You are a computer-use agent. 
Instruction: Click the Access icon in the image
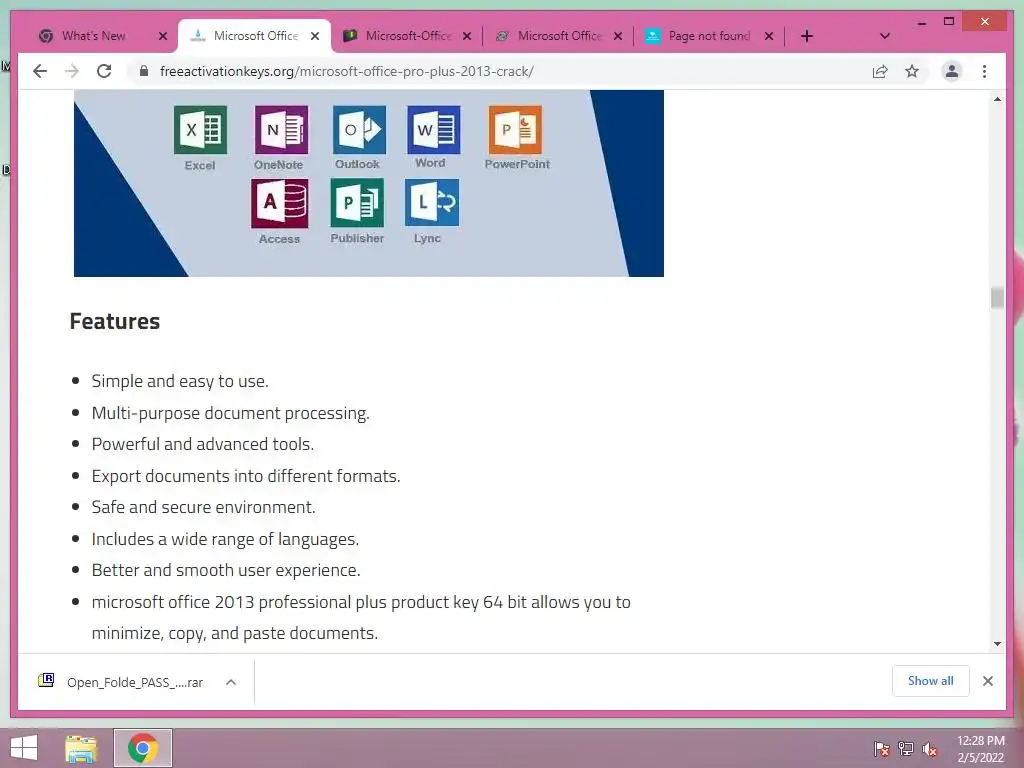coord(279,204)
